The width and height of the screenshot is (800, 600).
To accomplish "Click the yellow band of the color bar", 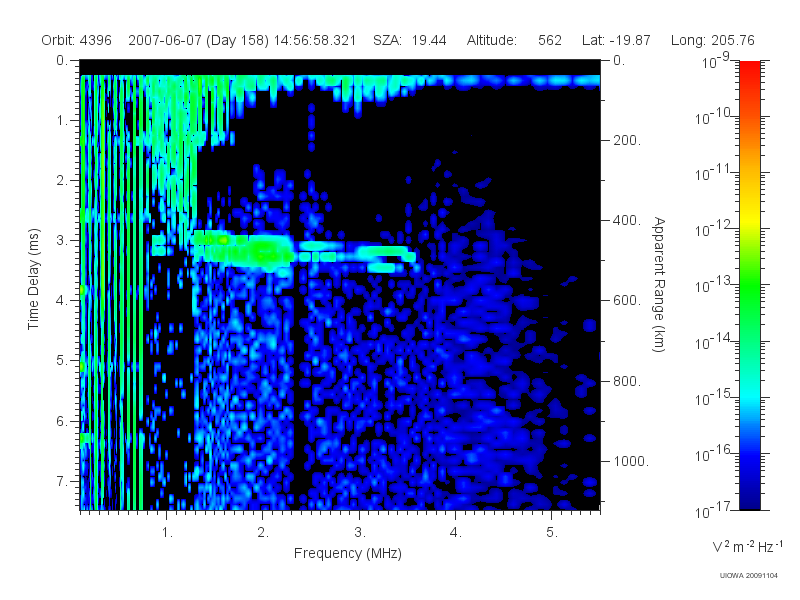I will click(749, 217).
